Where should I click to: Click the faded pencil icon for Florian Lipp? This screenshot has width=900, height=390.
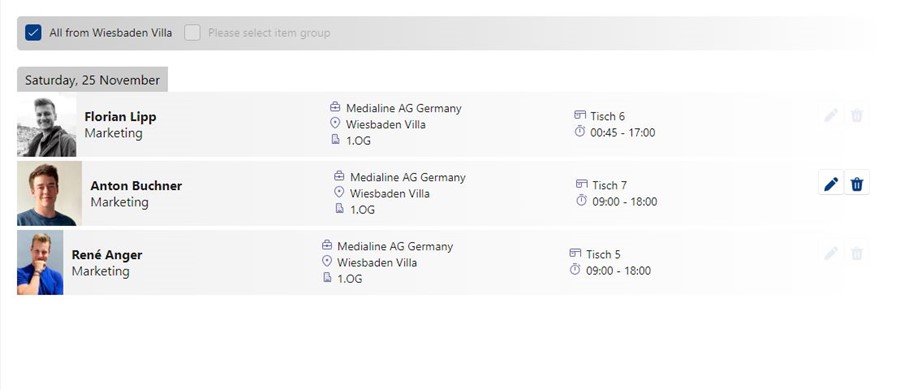coord(831,115)
